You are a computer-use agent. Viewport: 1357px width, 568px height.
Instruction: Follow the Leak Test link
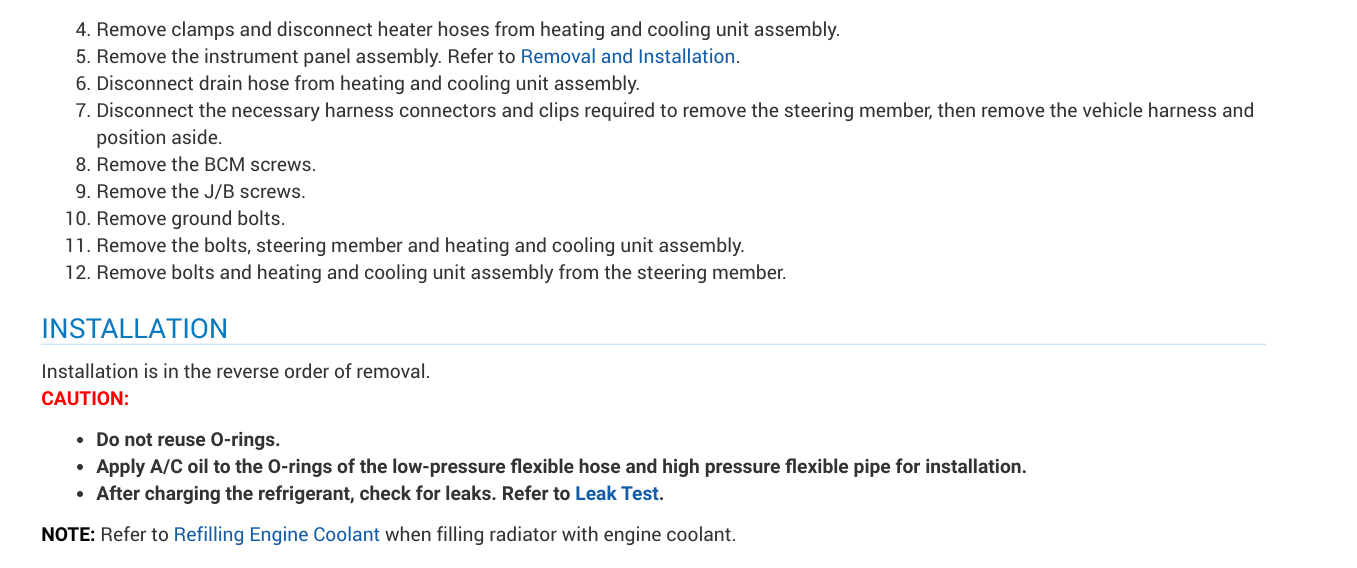[616, 494]
